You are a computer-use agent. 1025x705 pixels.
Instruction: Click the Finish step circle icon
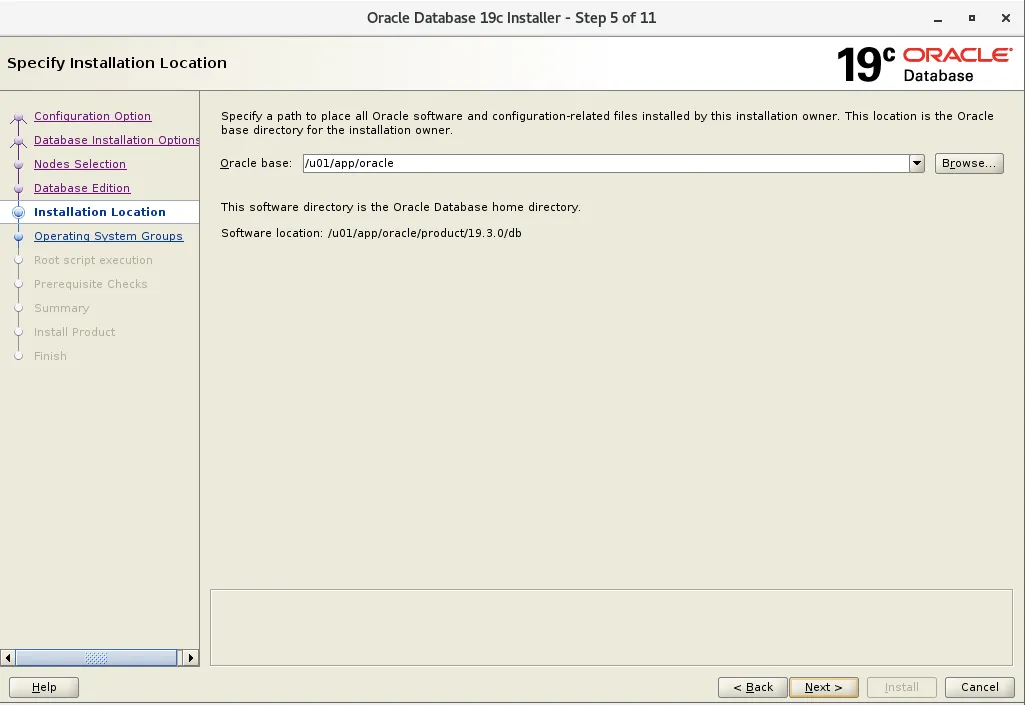click(x=17, y=356)
